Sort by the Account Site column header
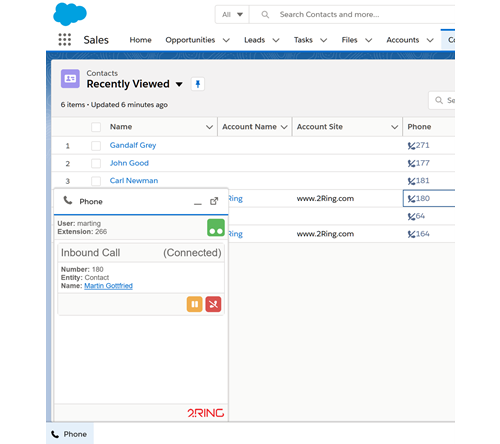This screenshot has height=444, width=500. click(320, 127)
